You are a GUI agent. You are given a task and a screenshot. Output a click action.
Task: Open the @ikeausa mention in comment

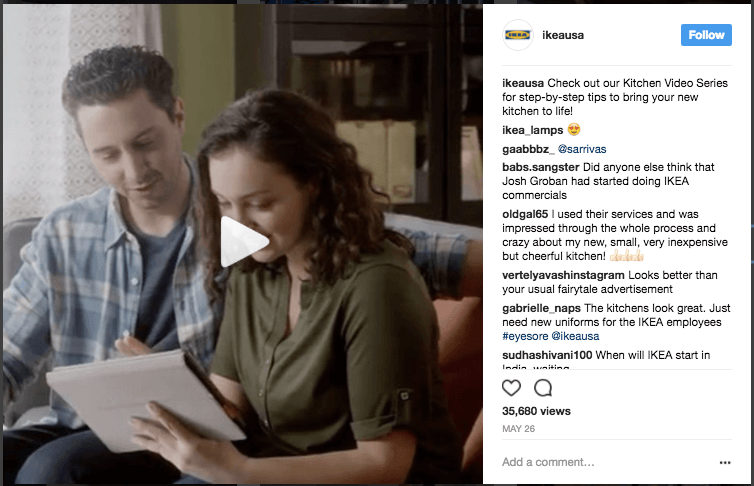(x=575, y=336)
